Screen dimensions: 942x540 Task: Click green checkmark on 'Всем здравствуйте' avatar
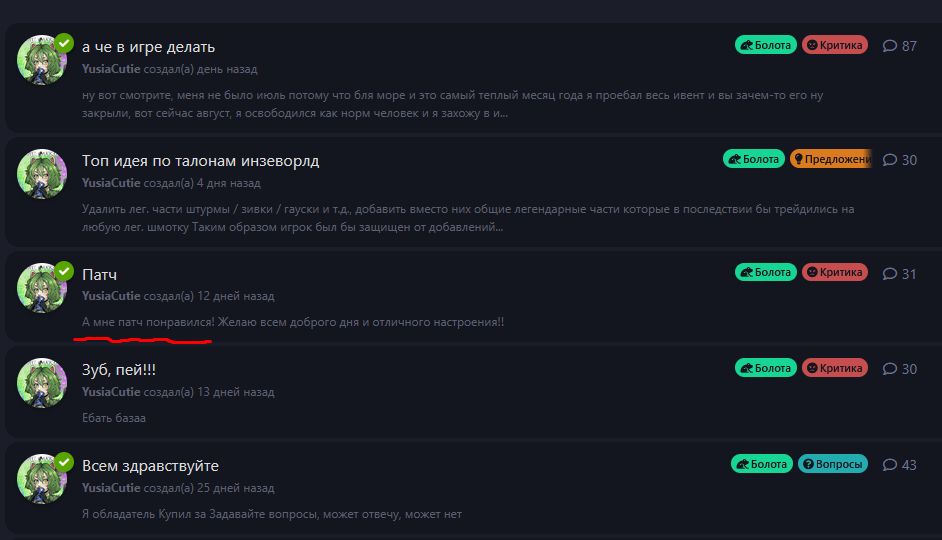click(64, 462)
